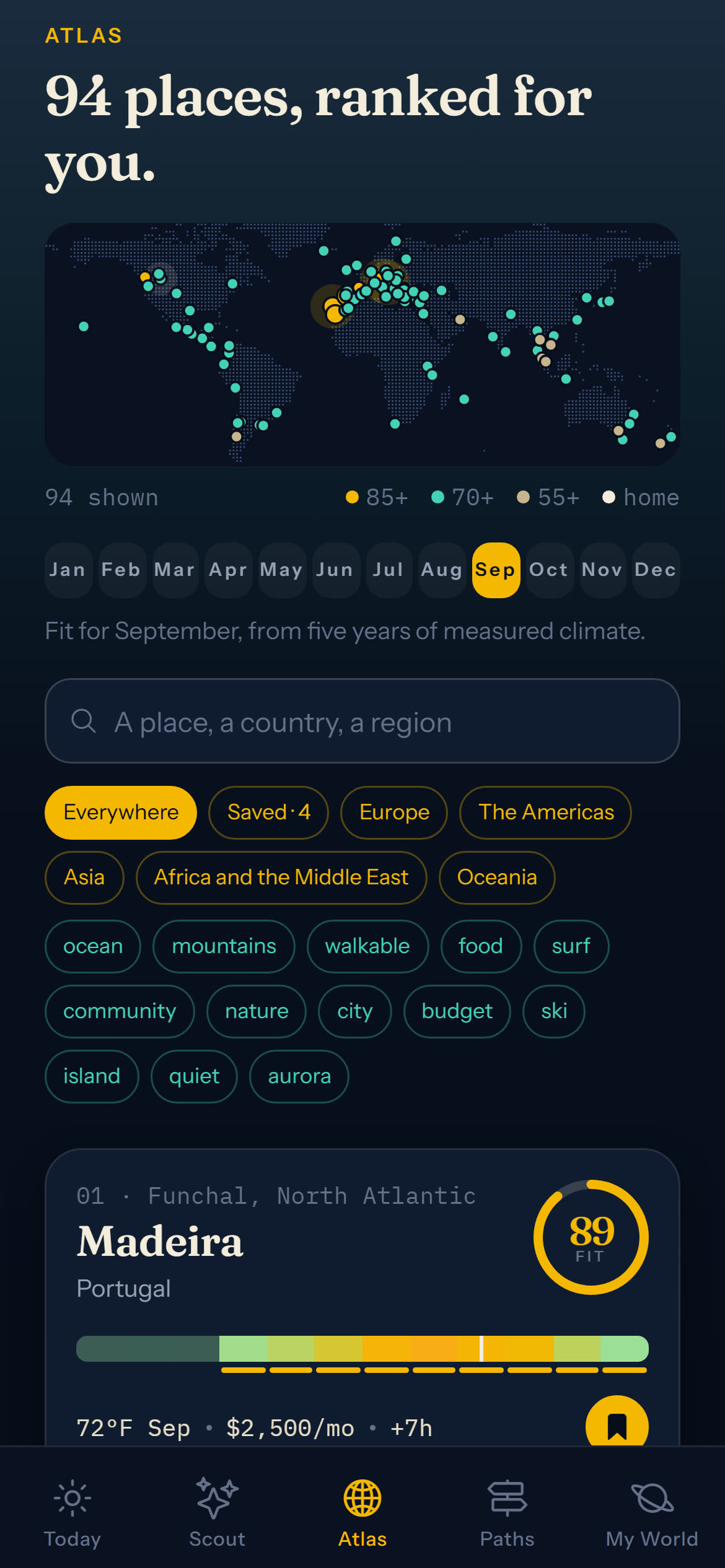725x1568 pixels.
Task: Open the Today tab sun icon
Action: point(72,1499)
